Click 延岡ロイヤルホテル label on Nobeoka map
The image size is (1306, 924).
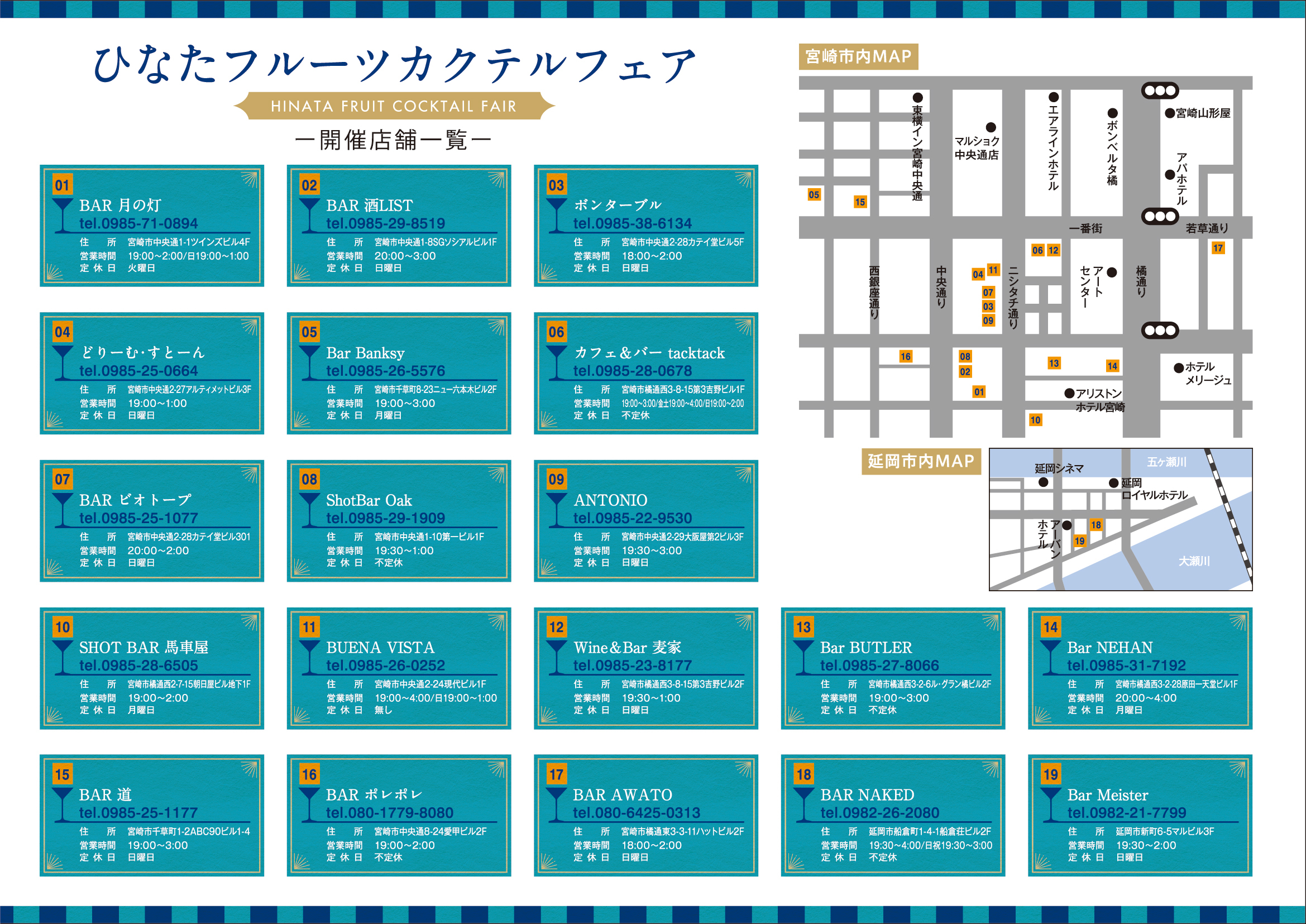coord(1154,489)
